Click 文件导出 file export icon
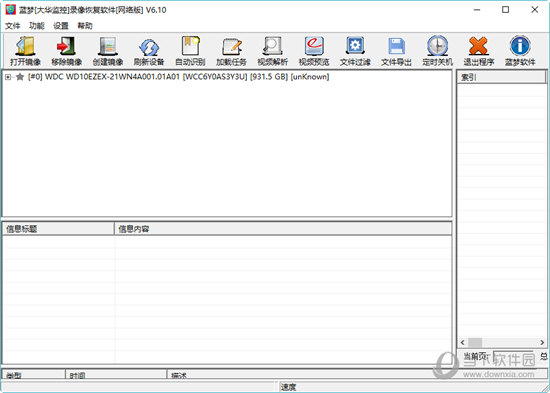 (396, 51)
